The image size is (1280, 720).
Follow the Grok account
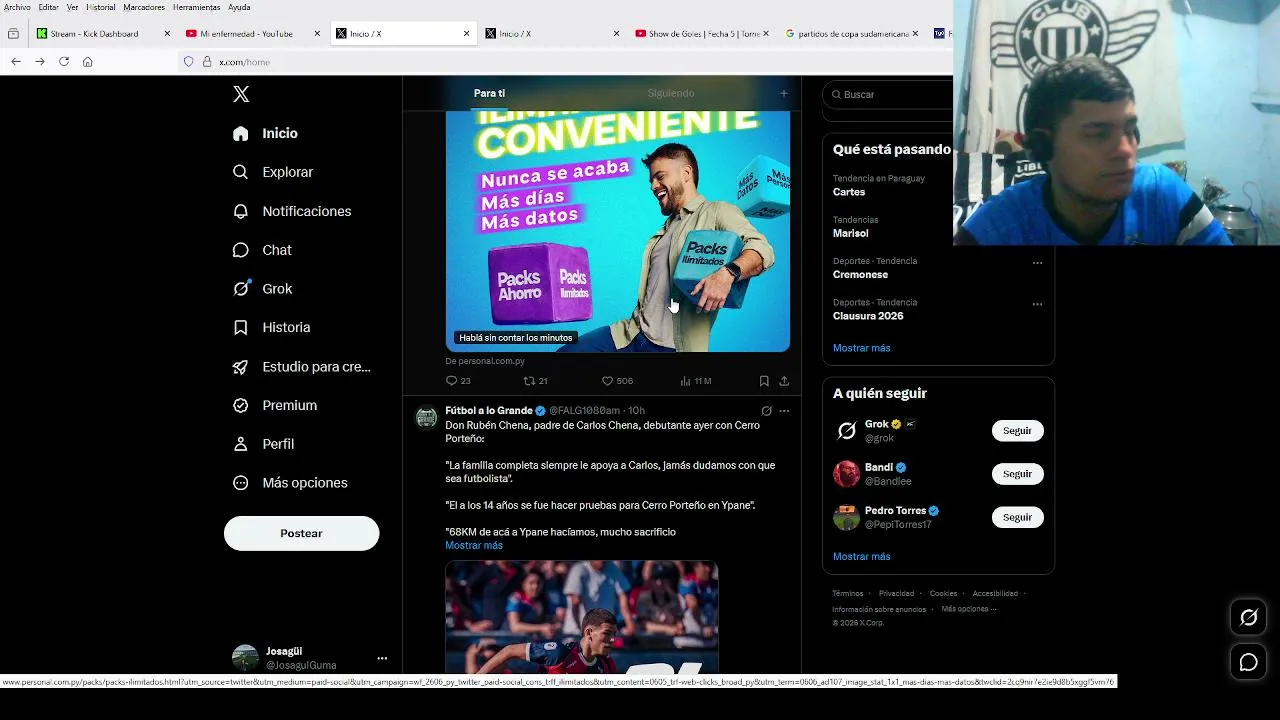[x=1017, y=430]
